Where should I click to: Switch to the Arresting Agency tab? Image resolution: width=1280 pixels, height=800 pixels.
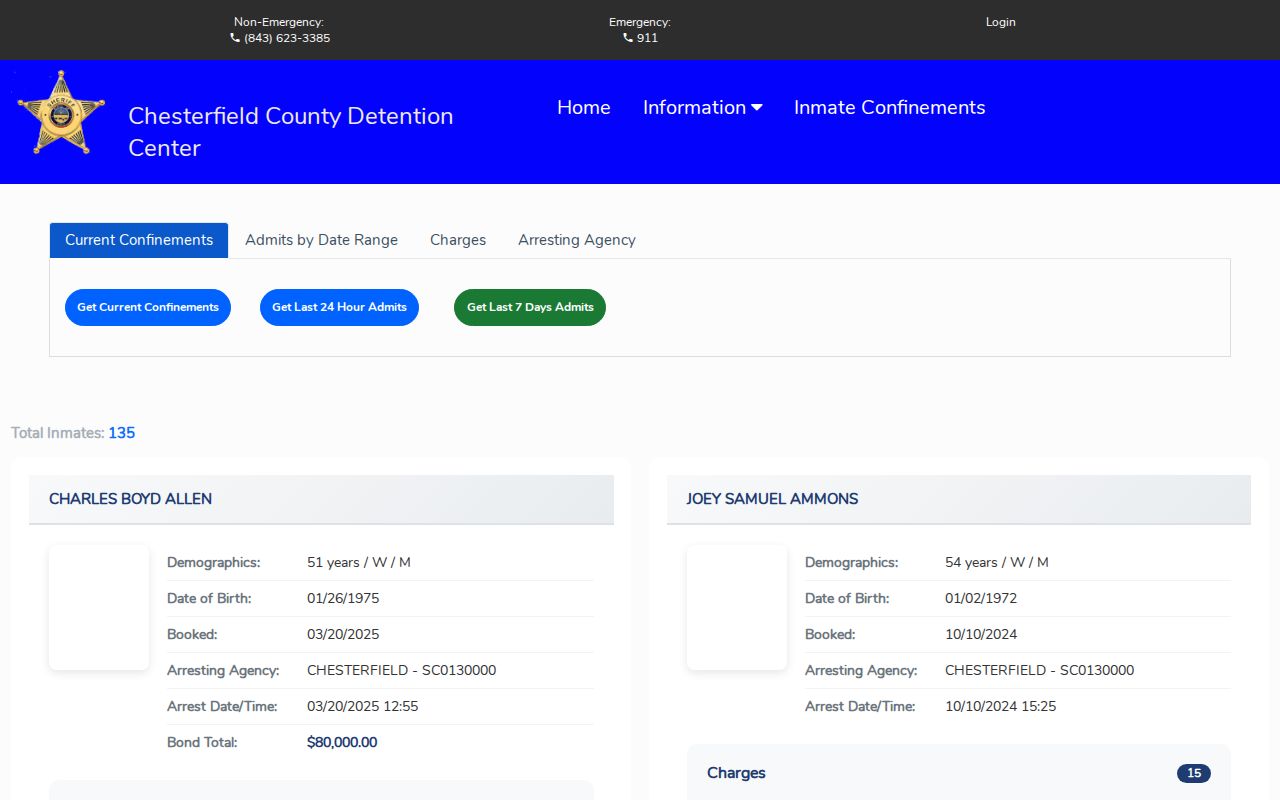(x=577, y=240)
